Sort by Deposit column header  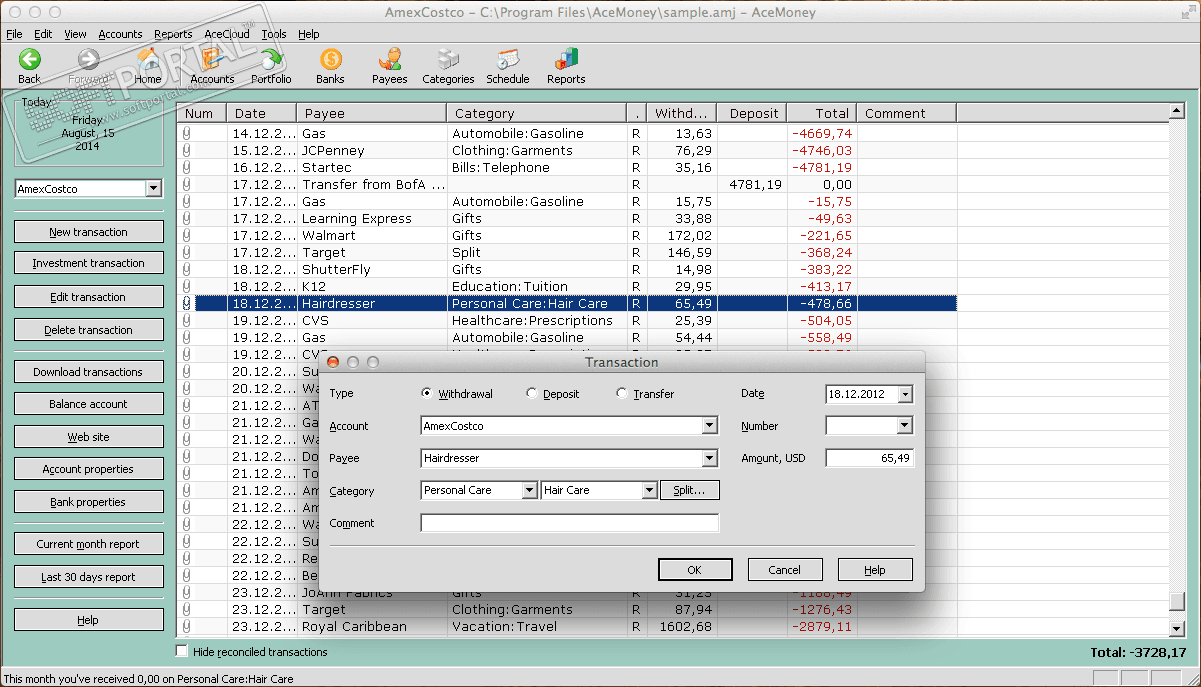click(752, 113)
